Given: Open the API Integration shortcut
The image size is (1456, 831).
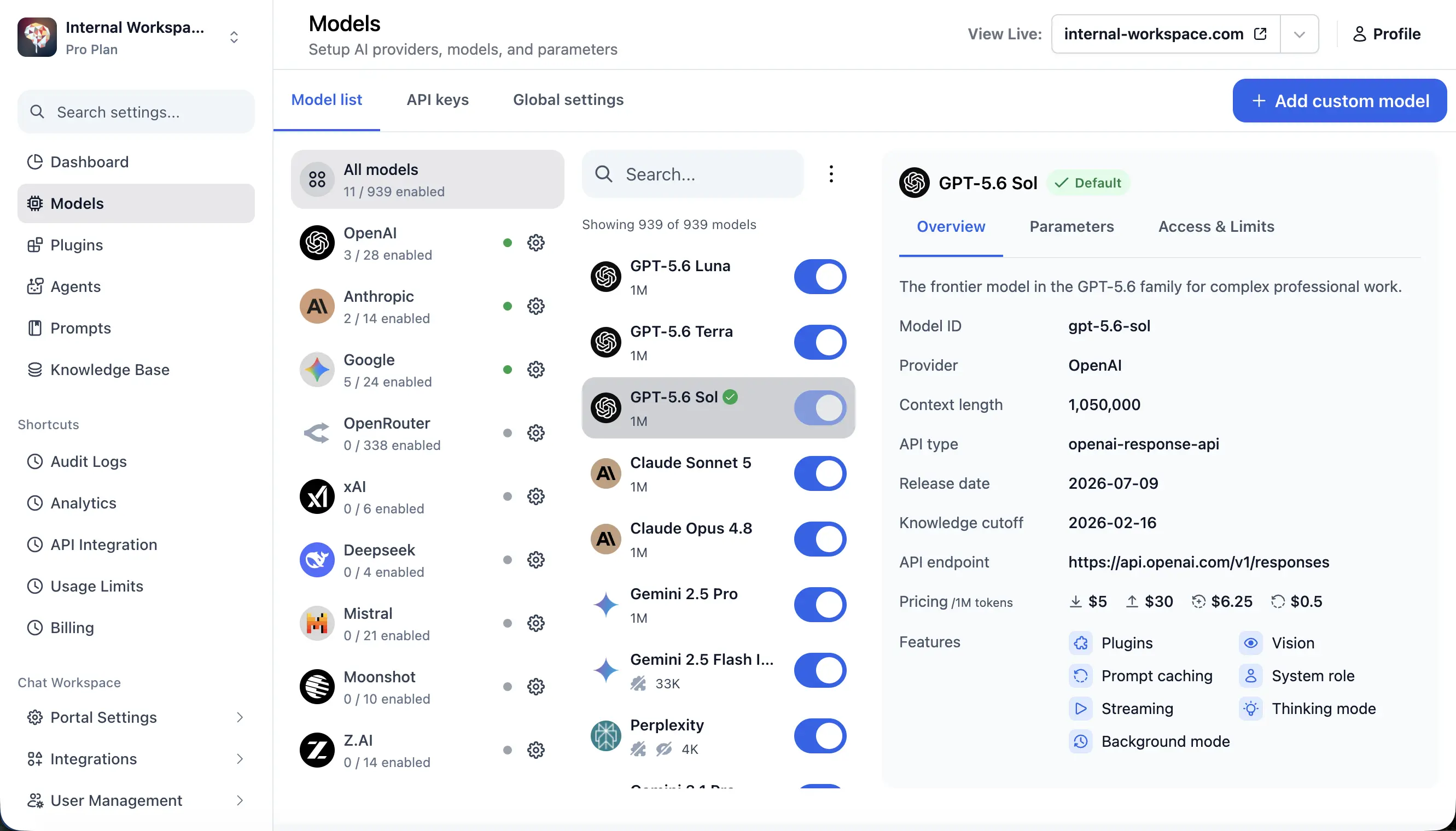Looking at the screenshot, I should point(136,545).
